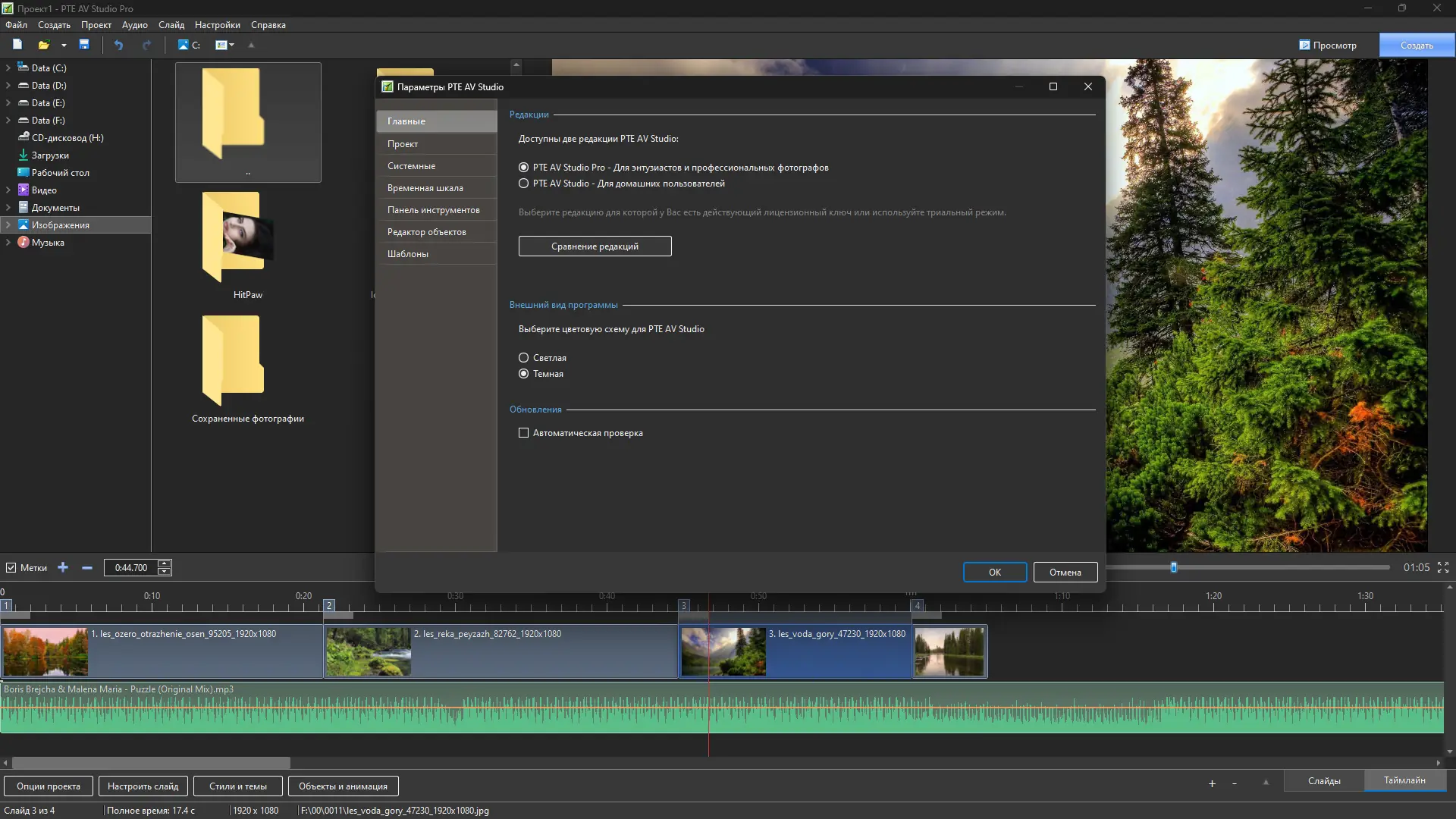1456x819 pixels.
Task: Click the preview position slider handle
Action: [1173, 567]
